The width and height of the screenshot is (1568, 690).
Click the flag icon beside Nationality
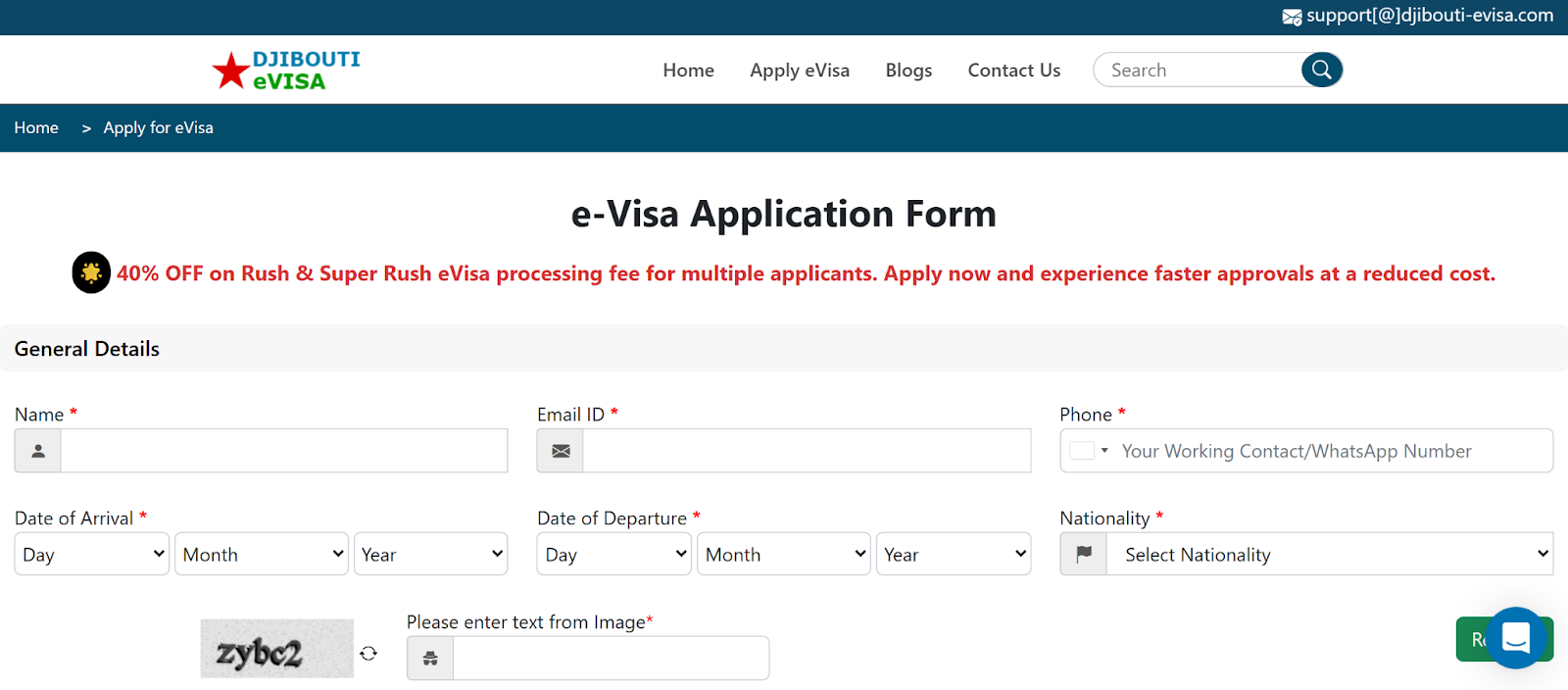(x=1084, y=554)
